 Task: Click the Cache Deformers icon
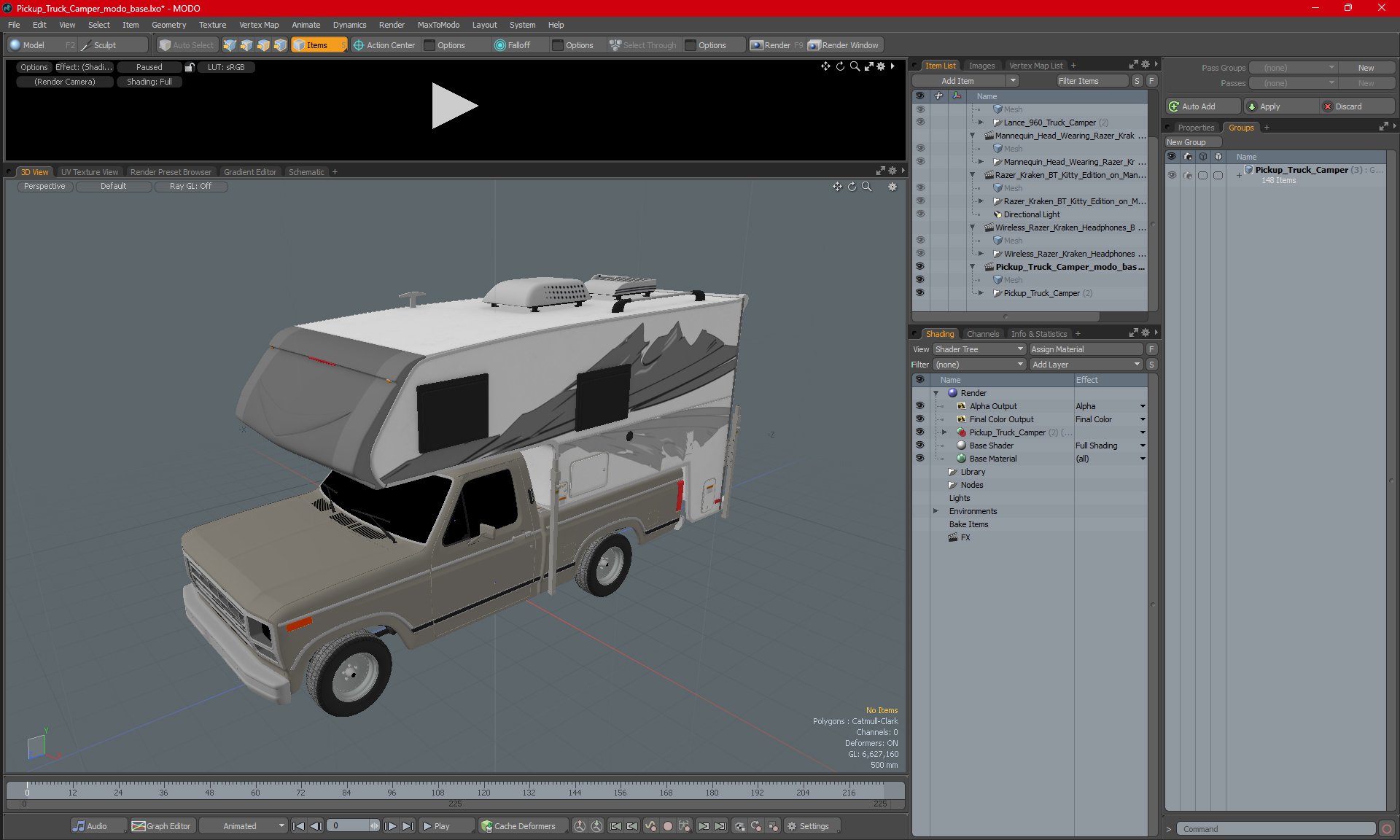pos(486,826)
